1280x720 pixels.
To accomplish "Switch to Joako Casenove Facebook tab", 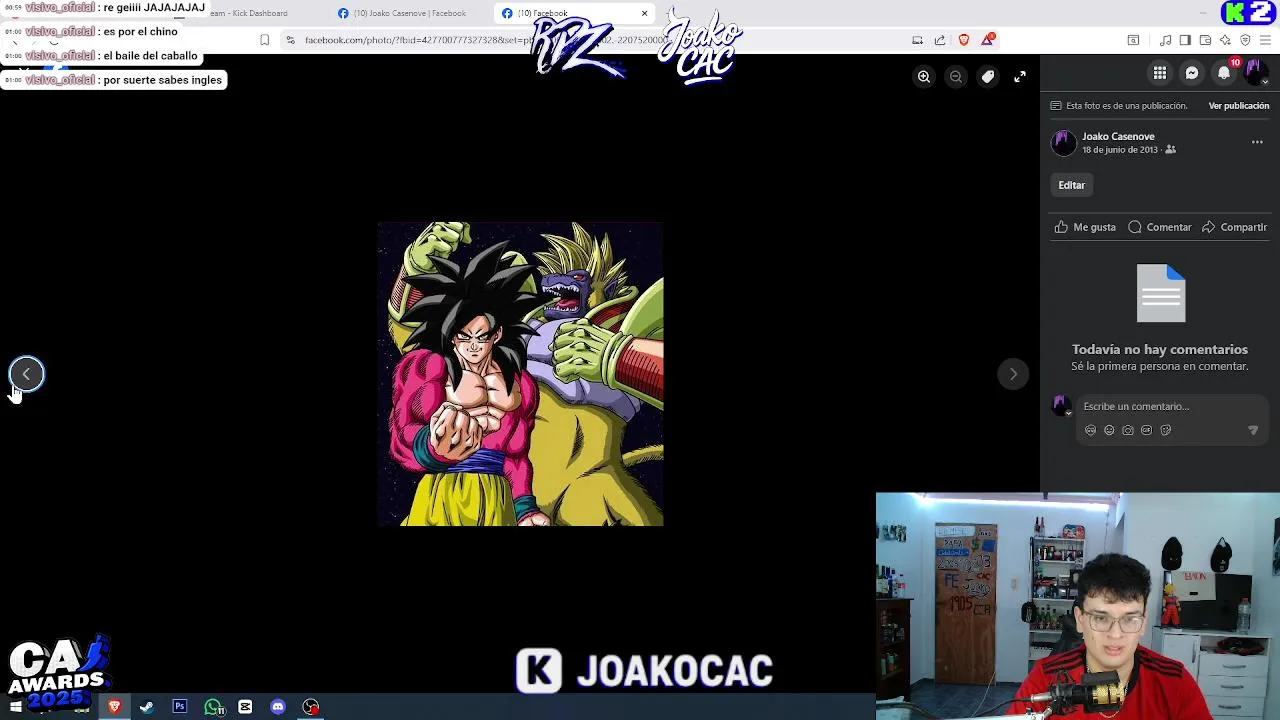I will pyautogui.click(x=410, y=13).
